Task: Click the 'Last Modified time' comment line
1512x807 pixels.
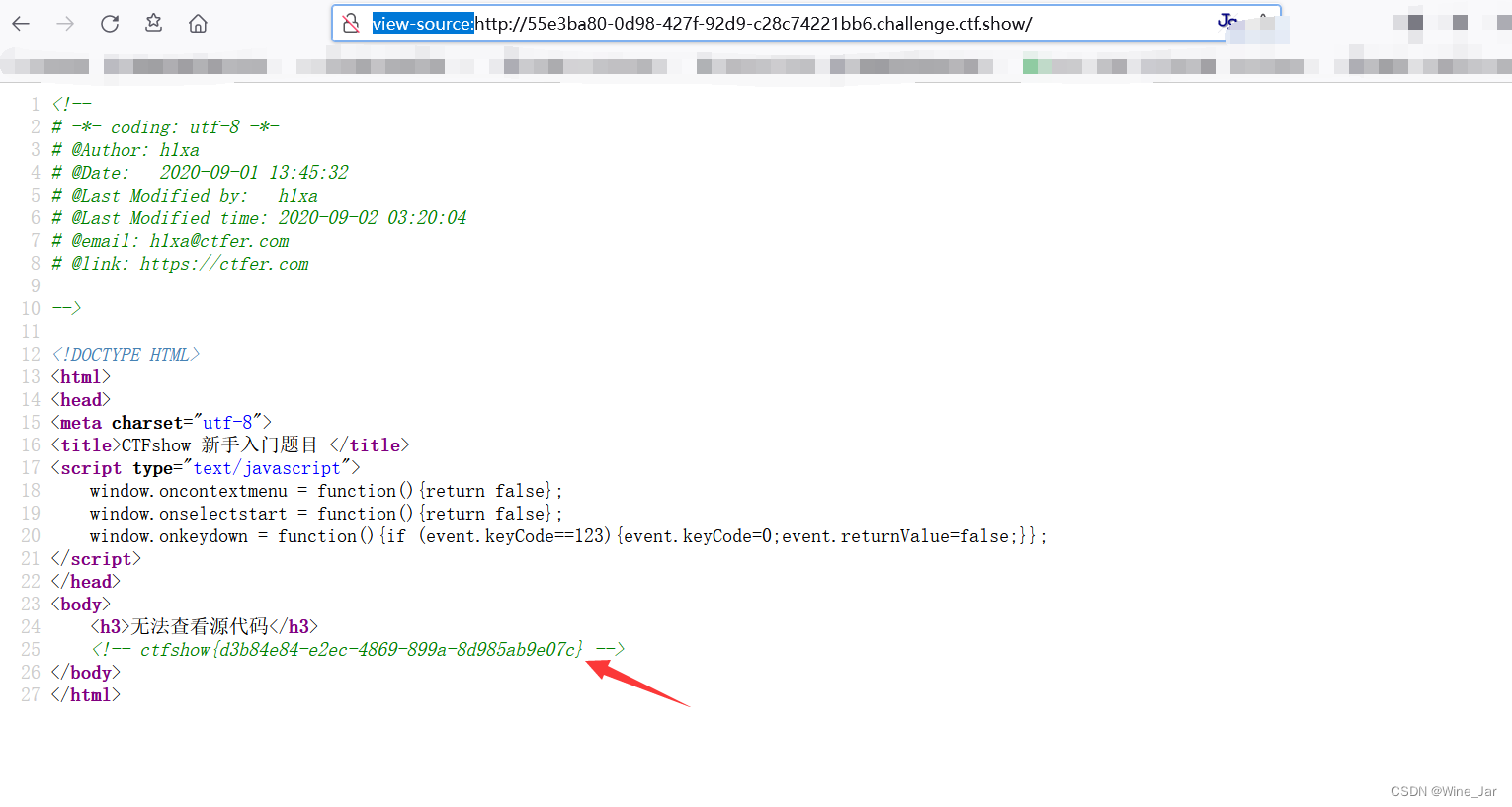Action: tap(259, 218)
